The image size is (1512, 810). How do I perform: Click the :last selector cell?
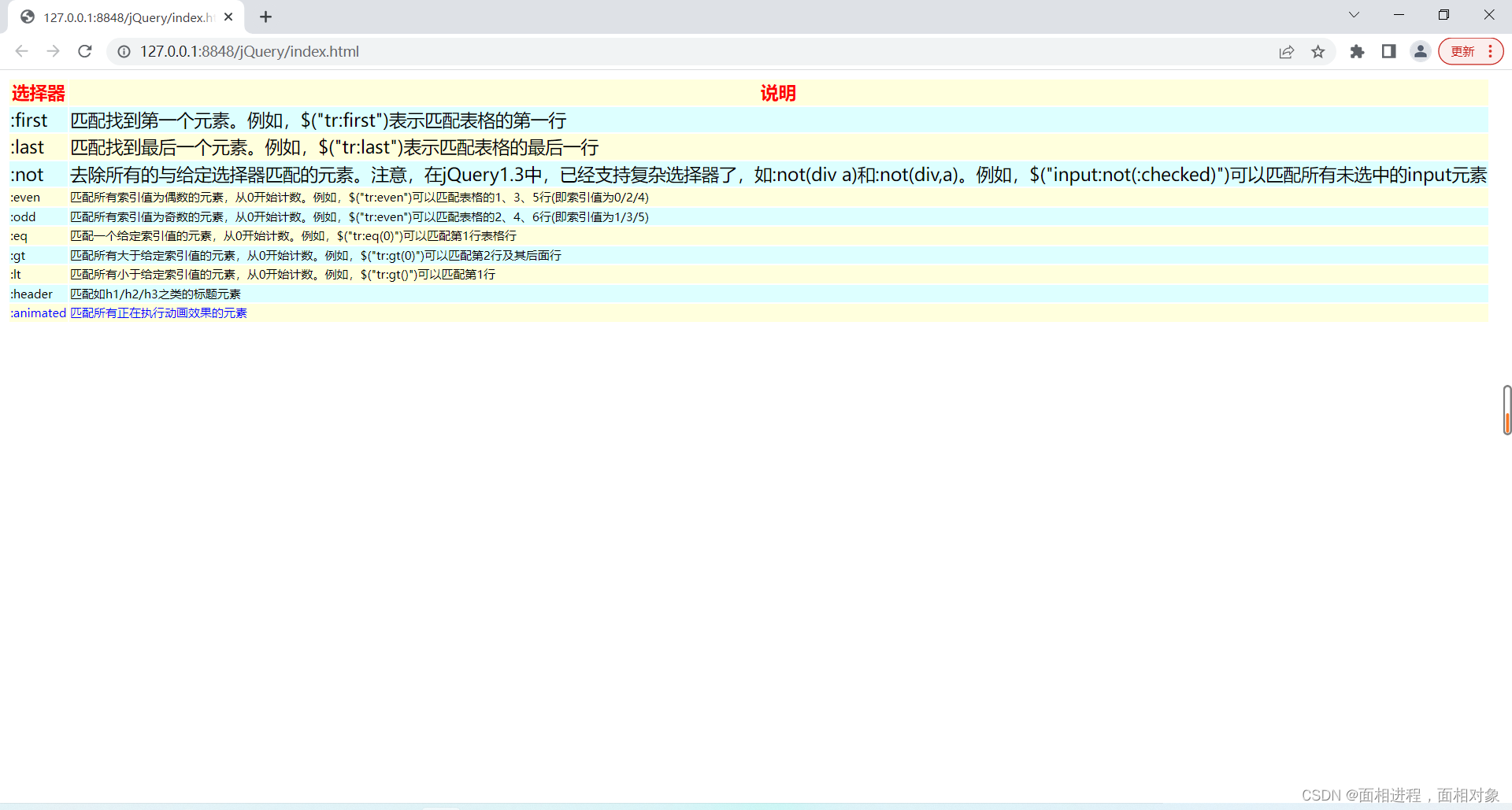click(39, 147)
